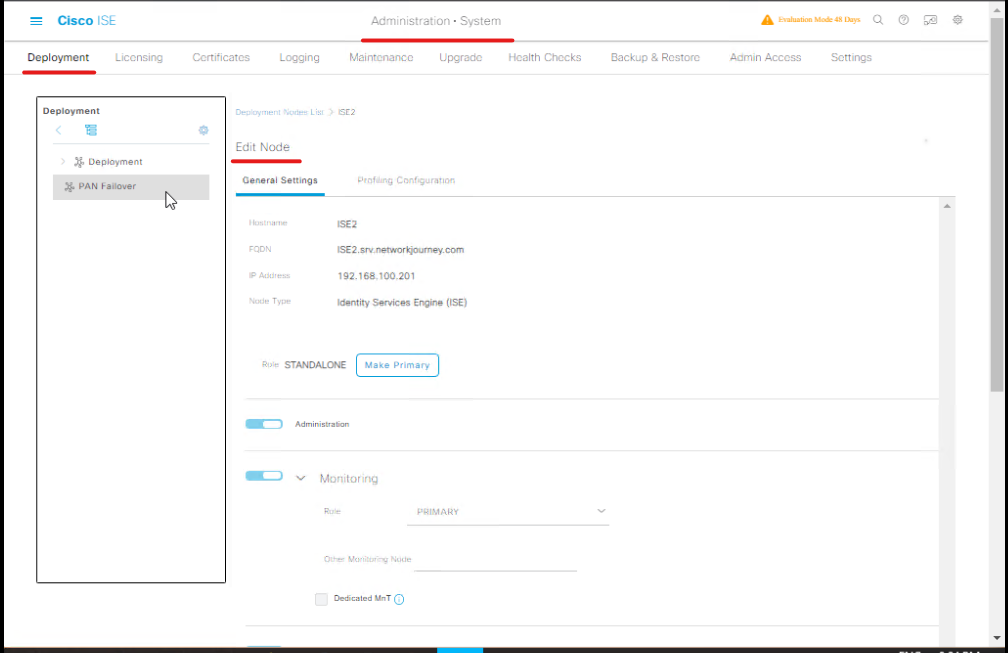1008x653 pixels.
Task: Switch to the Settings tab
Action: (x=851, y=57)
